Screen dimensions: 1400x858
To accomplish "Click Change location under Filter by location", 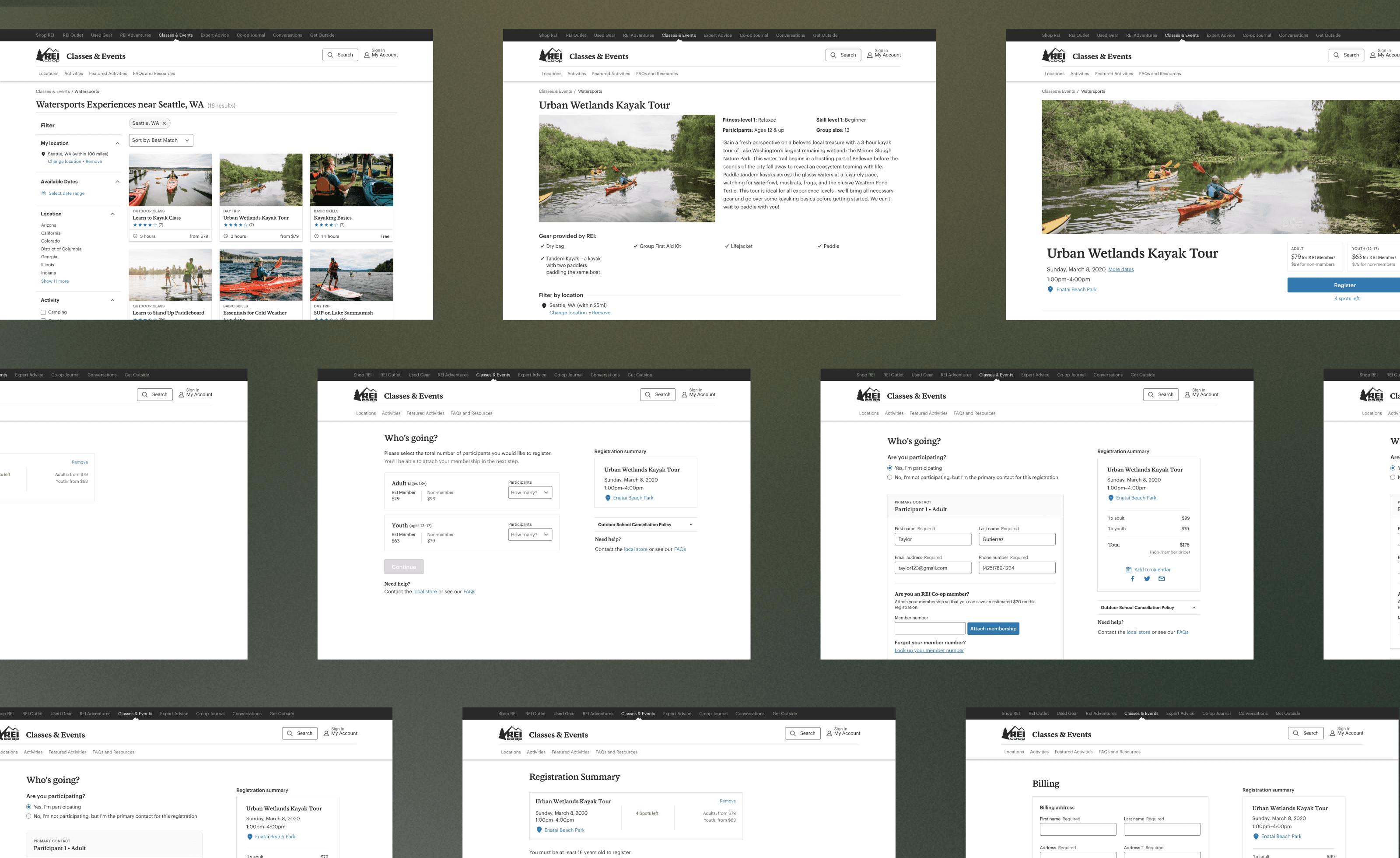I will (x=567, y=313).
